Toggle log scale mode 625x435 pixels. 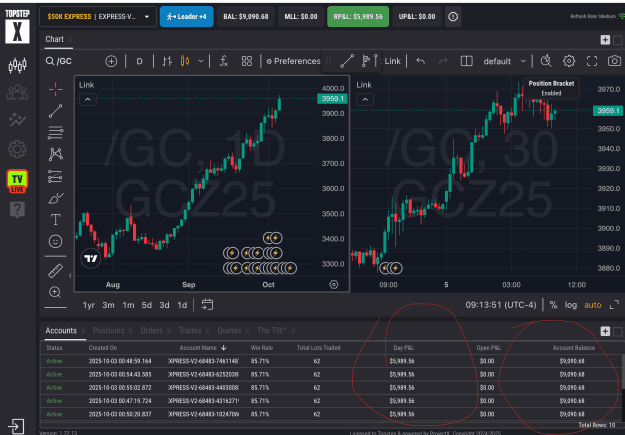(x=571, y=305)
